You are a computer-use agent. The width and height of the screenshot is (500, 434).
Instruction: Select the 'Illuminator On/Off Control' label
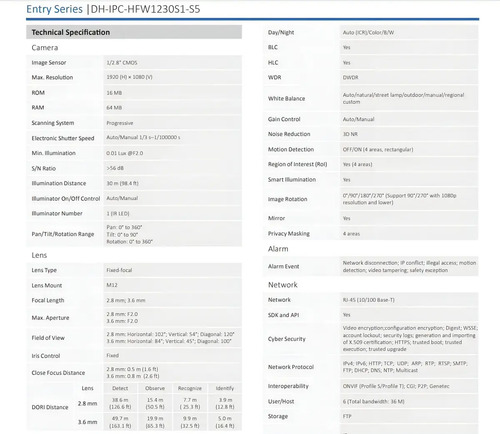[66, 199]
